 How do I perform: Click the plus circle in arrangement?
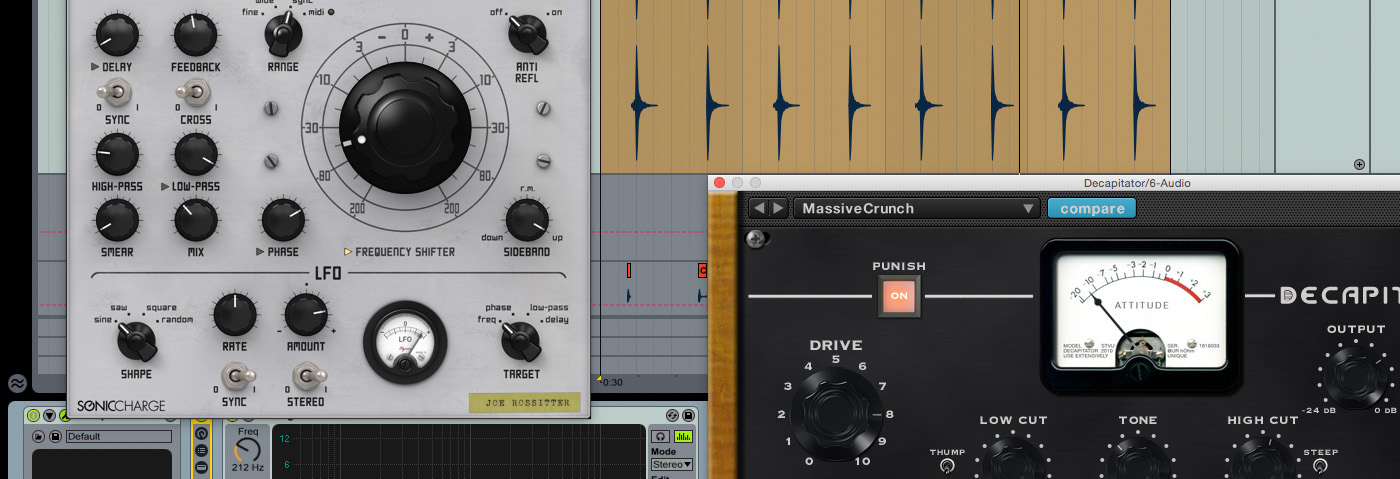click(1359, 164)
